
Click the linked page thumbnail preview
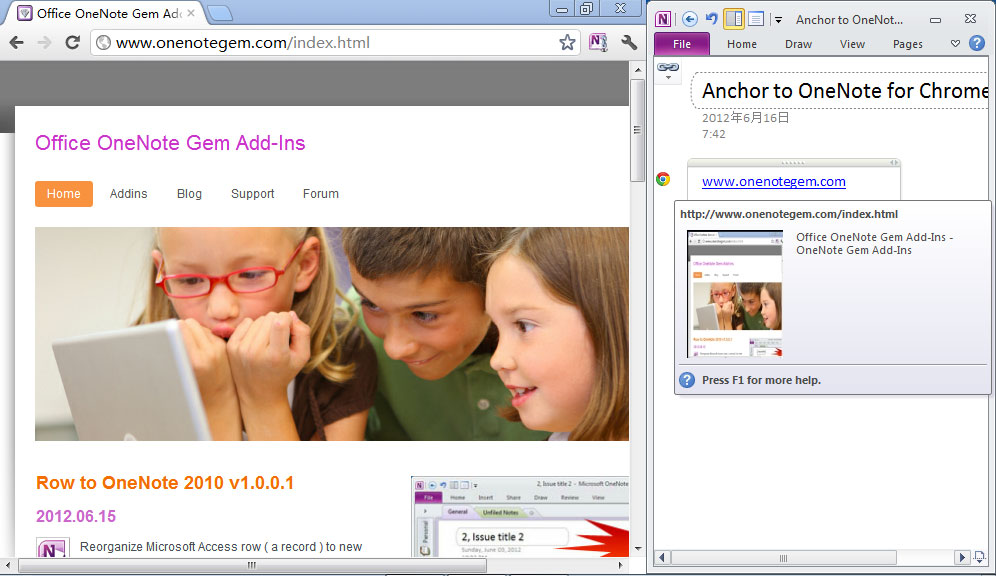[x=735, y=293]
